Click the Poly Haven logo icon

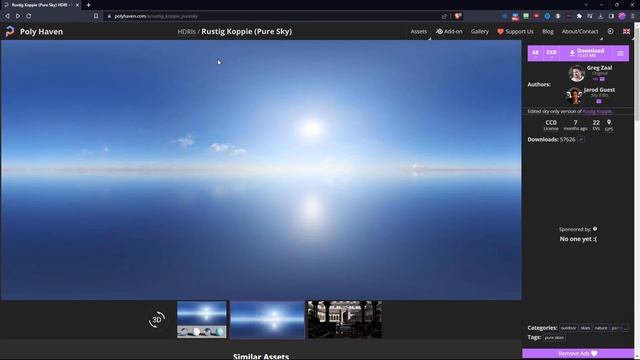point(10,31)
